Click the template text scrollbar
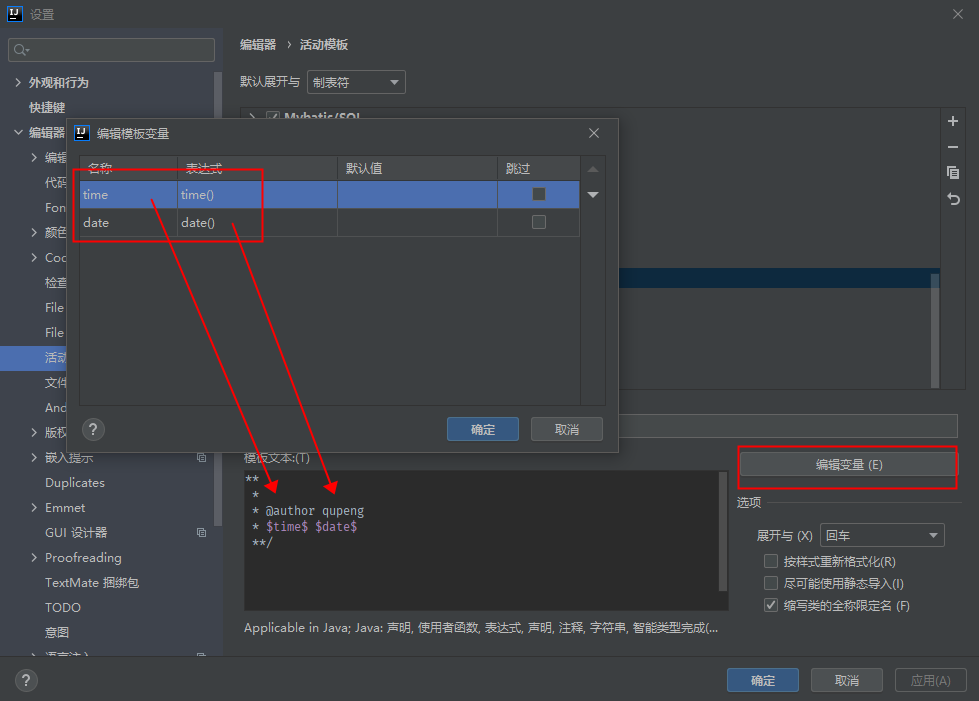 coord(723,531)
